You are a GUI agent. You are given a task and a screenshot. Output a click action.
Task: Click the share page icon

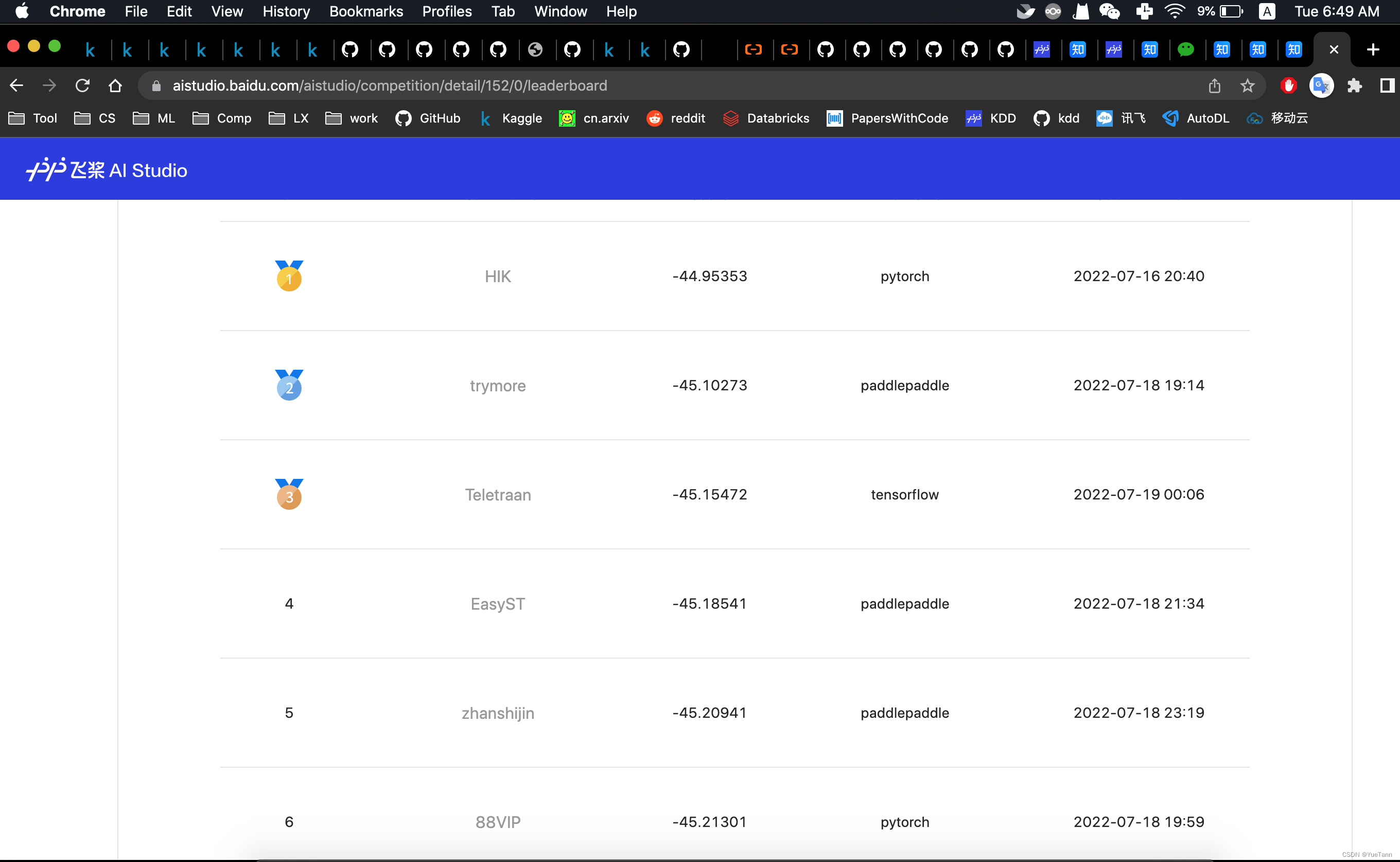pyautogui.click(x=1214, y=85)
